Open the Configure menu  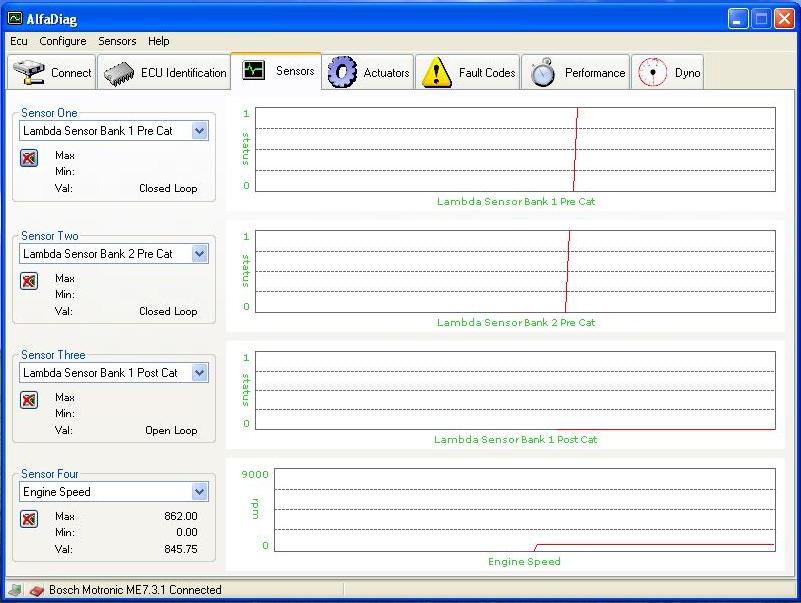(x=63, y=41)
